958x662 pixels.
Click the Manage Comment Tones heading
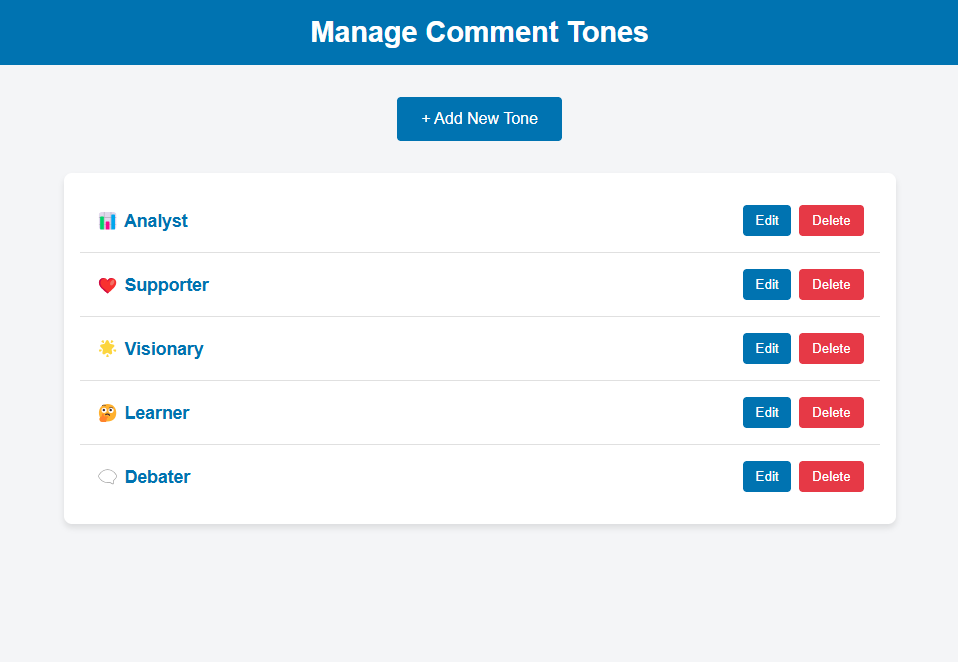[x=479, y=32]
